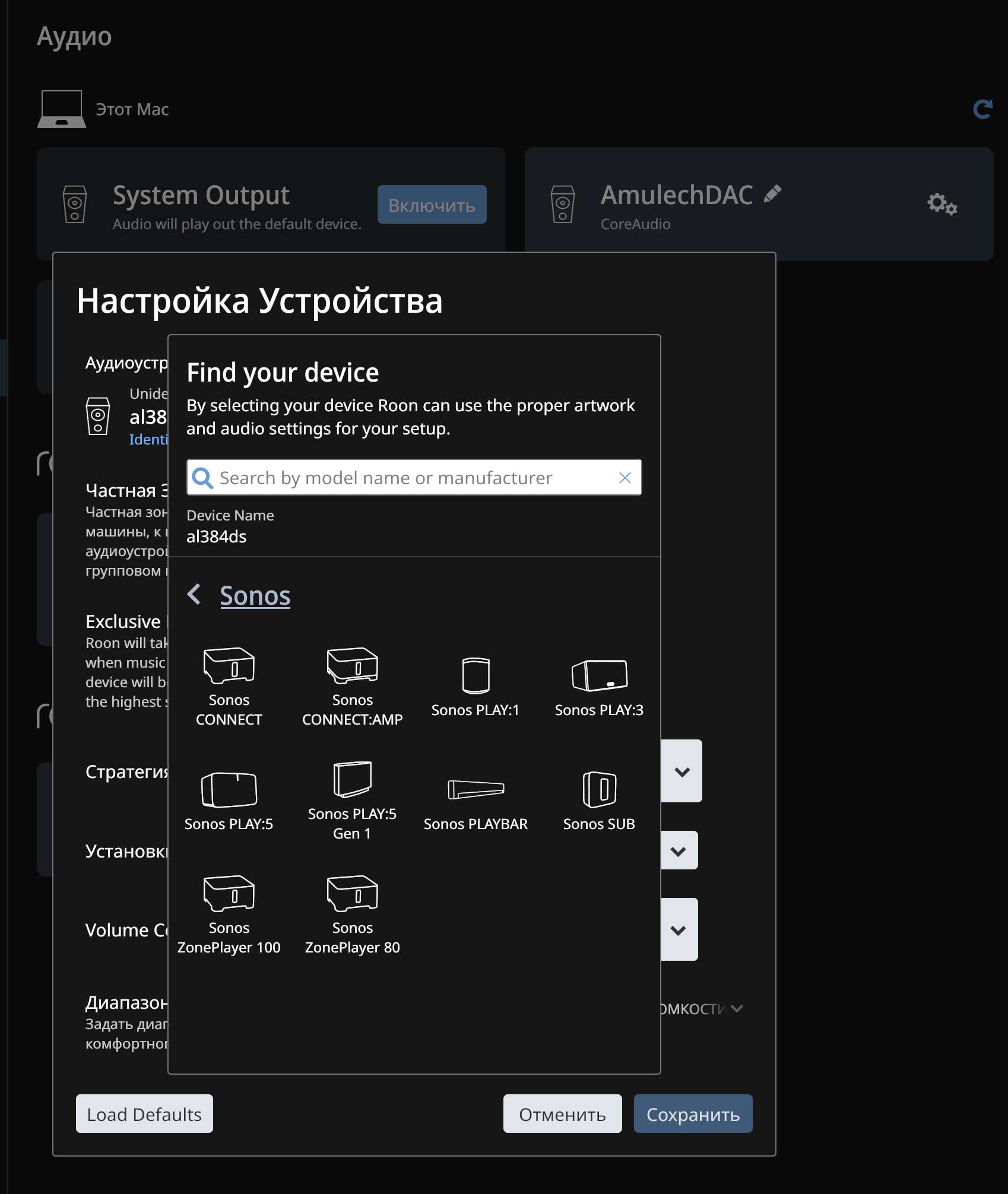Choose the Sonos PLAY:1 speaker icon
The width and height of the screenshot is (1008, 1194).
click(x=476, y=675)
